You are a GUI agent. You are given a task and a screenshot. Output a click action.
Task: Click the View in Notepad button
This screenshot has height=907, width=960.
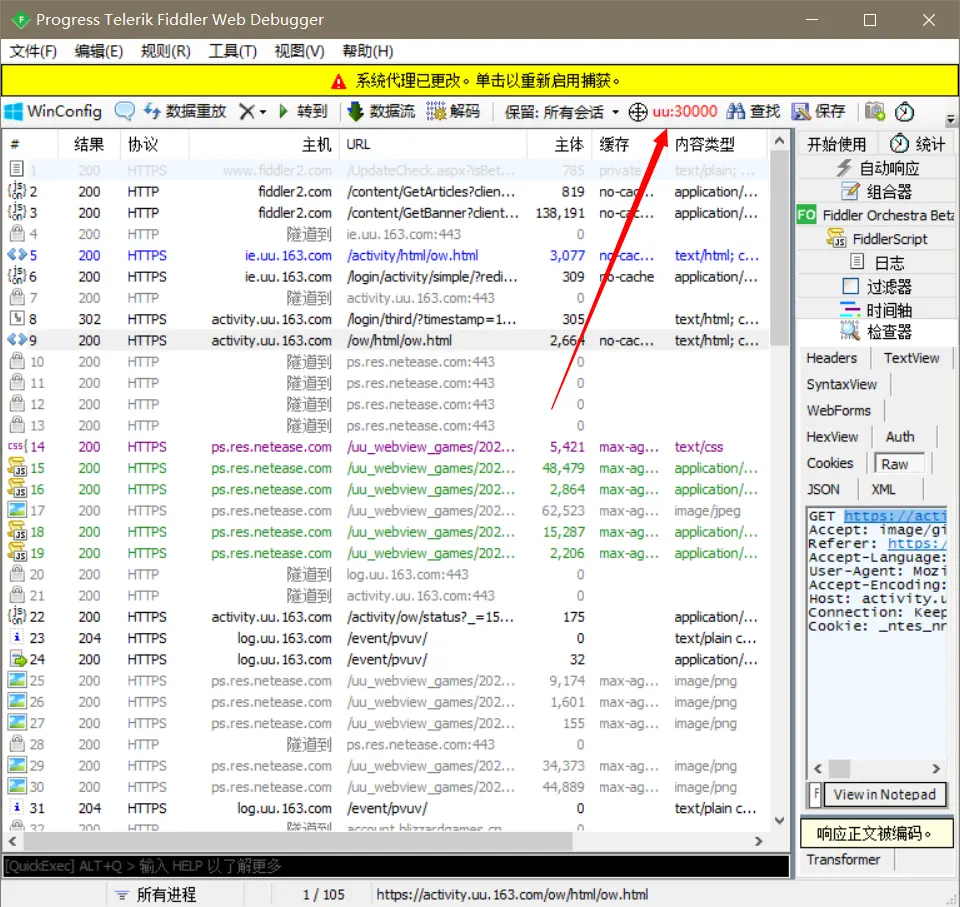tap(886, 795)
